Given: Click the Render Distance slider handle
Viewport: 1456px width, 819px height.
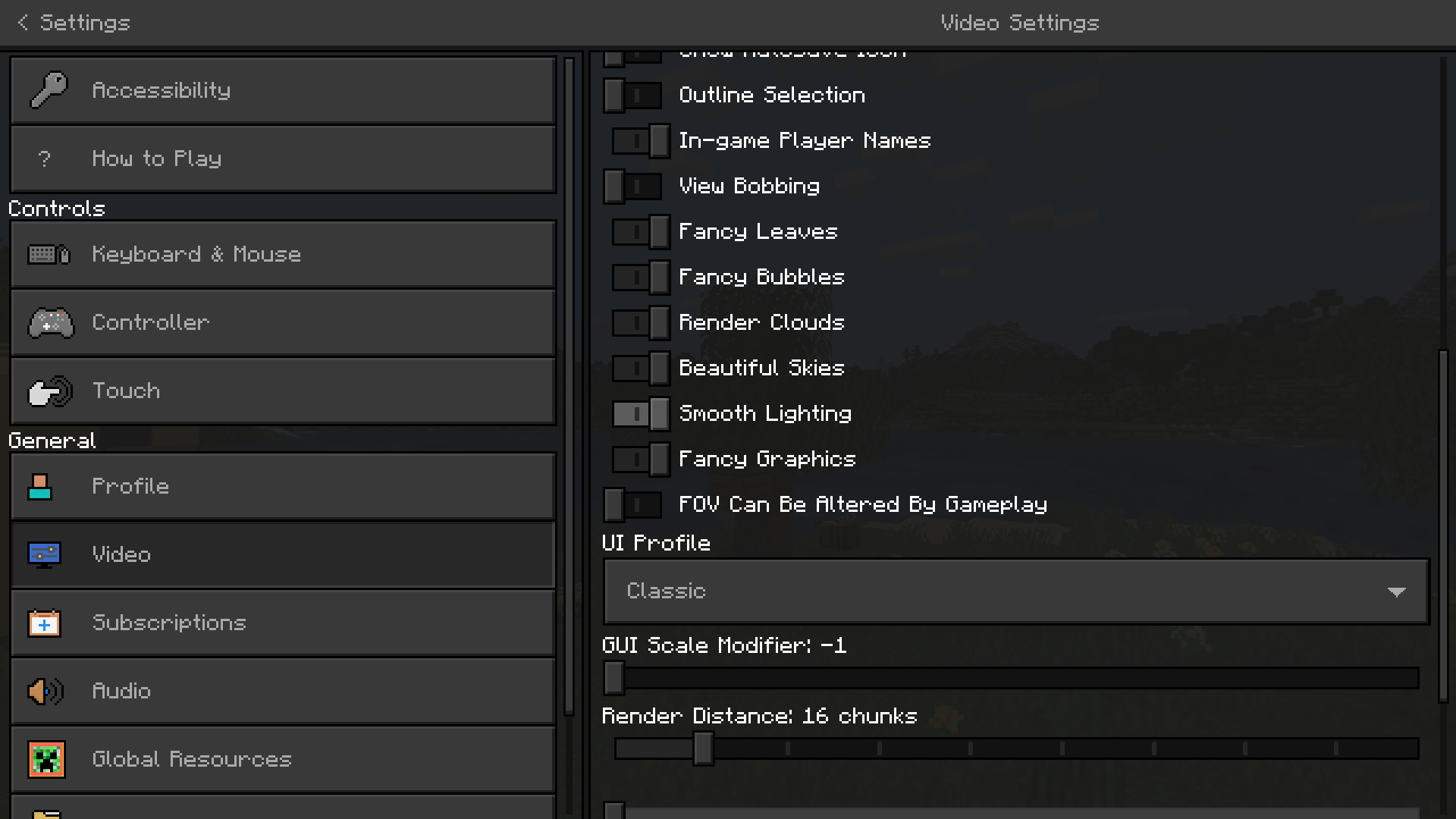Looking at the screenshot, I should pos(703,748).
